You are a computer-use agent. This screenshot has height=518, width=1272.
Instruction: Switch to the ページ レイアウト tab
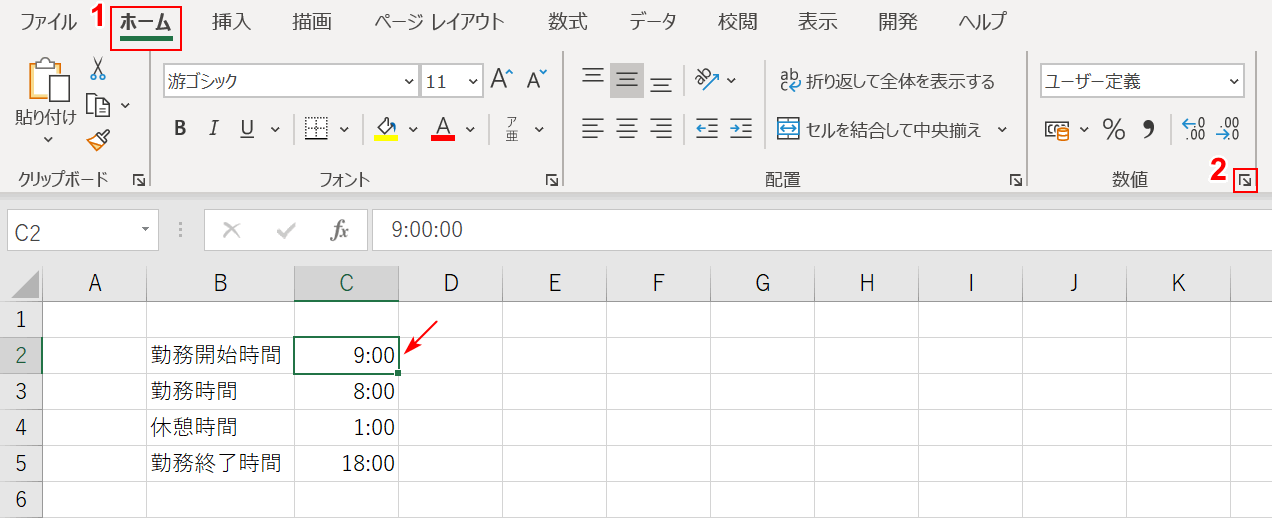pos(439,21)
